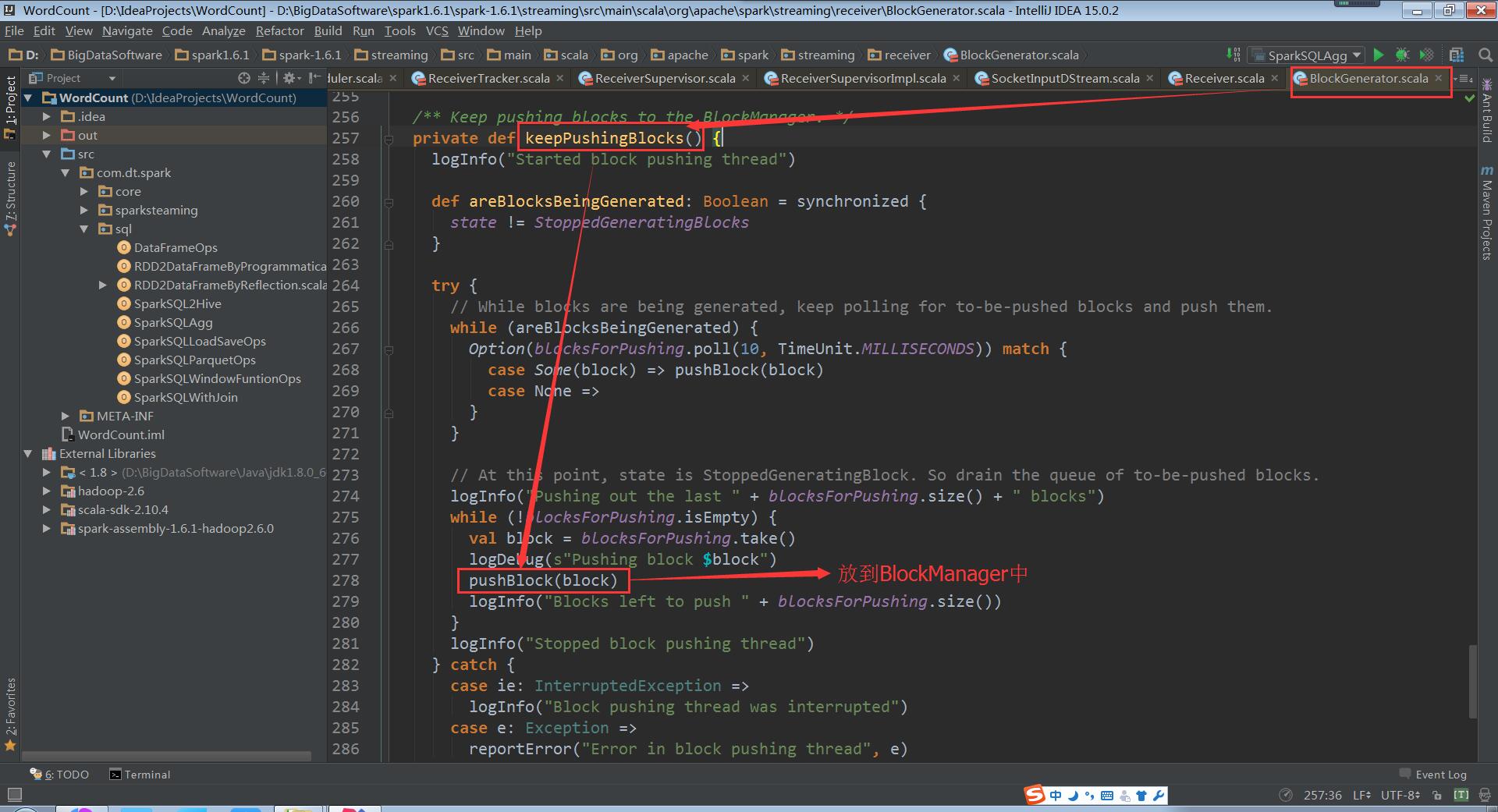Image resolution: width=1498 pixels, height=812 pixels.
Task: Open the Navigate menu
Action: pyautogui.click(x=127, y=30)
